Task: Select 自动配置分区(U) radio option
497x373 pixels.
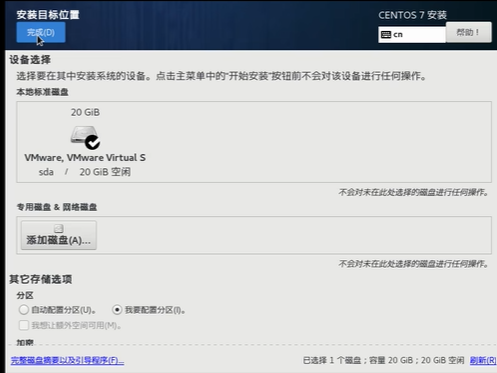Action: (x=24, y=310)
